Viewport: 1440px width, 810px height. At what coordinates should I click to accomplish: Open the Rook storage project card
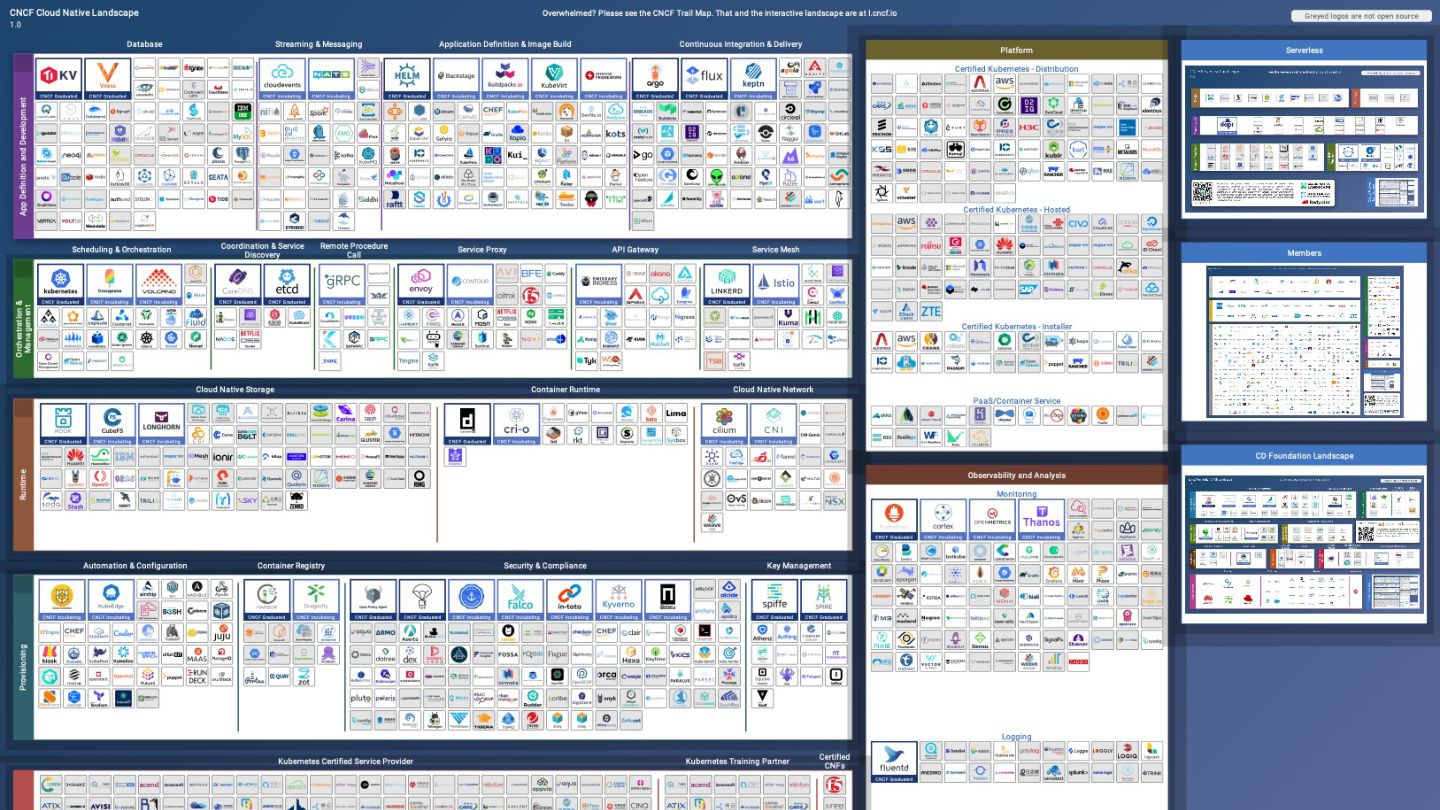point(62,424)
